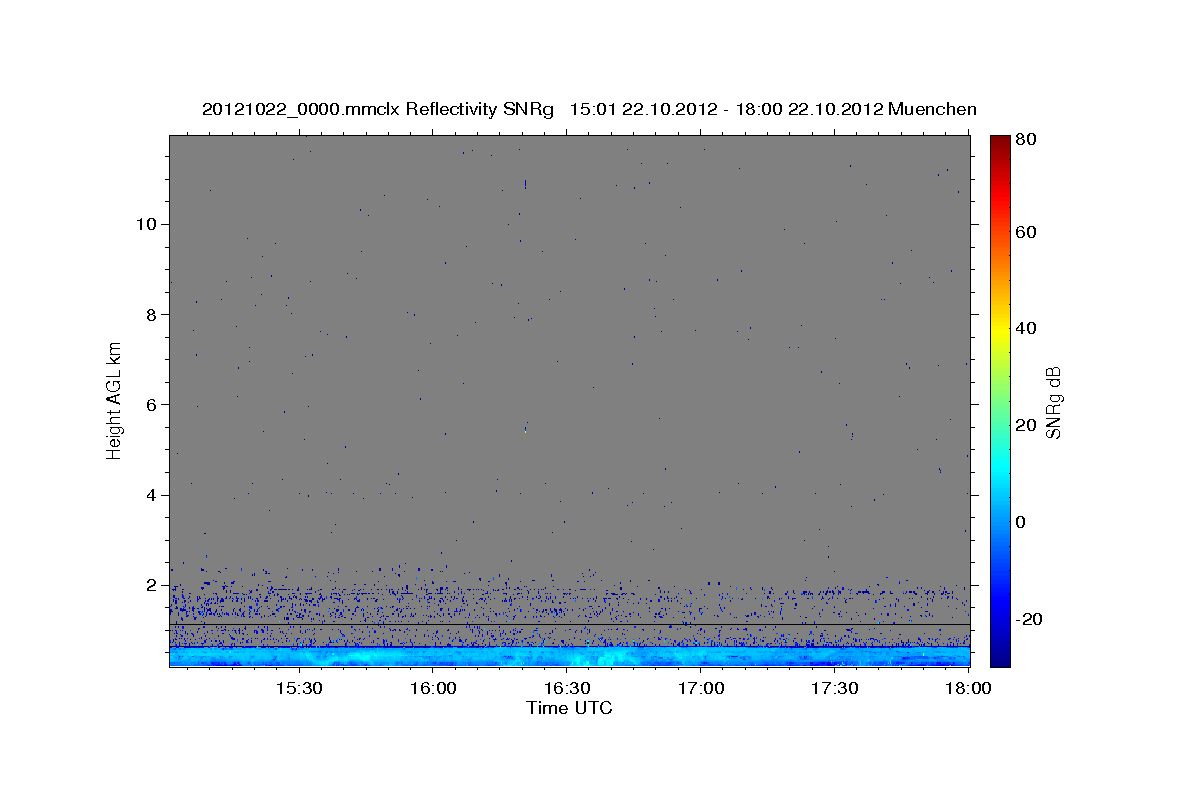Screen dimensions: 1200x800
Task: Click the colorbar value 80
Action: tap(1025, 140)
